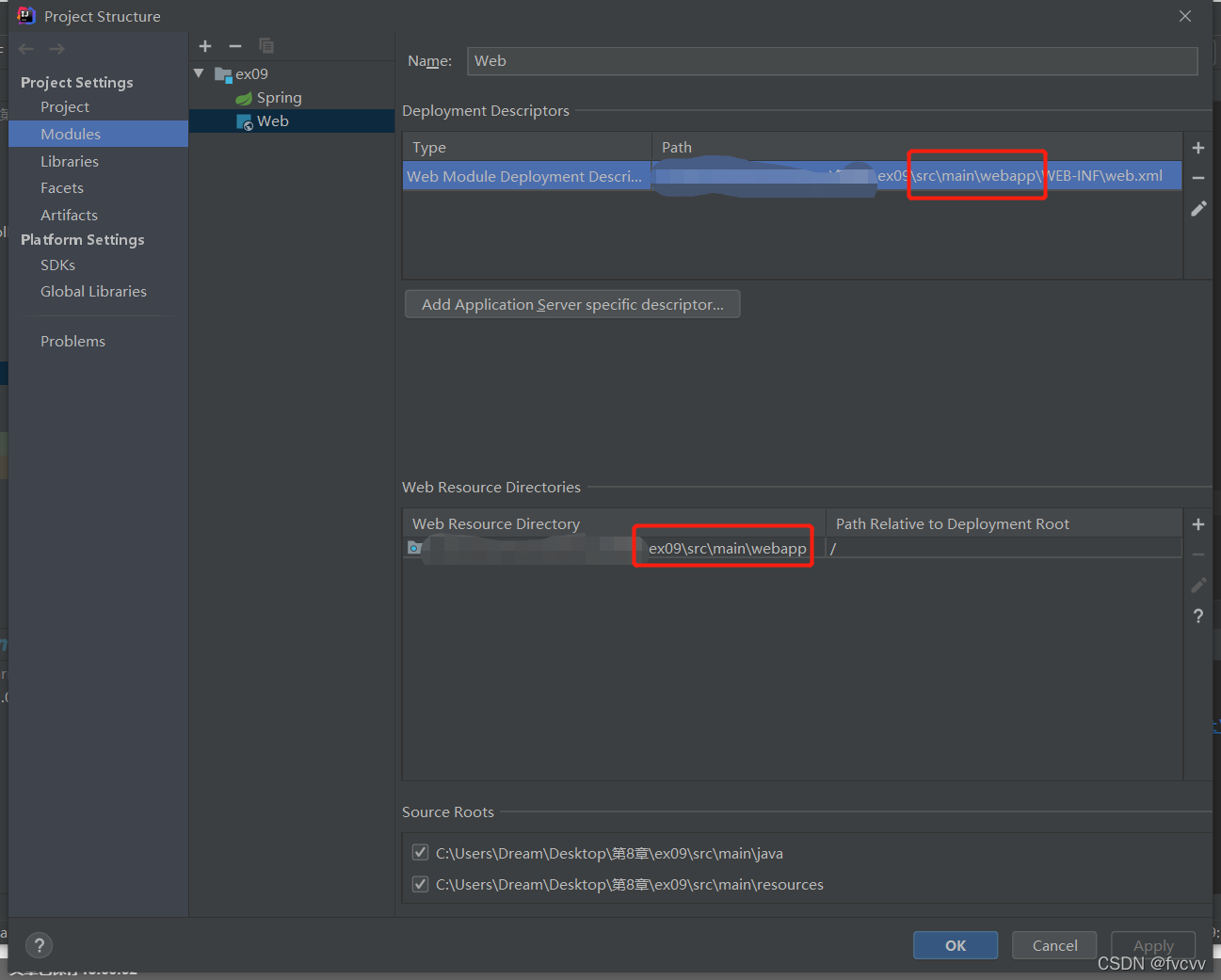Click the remove module minus icon
The image size is (1221, 980).
point(235,46)
